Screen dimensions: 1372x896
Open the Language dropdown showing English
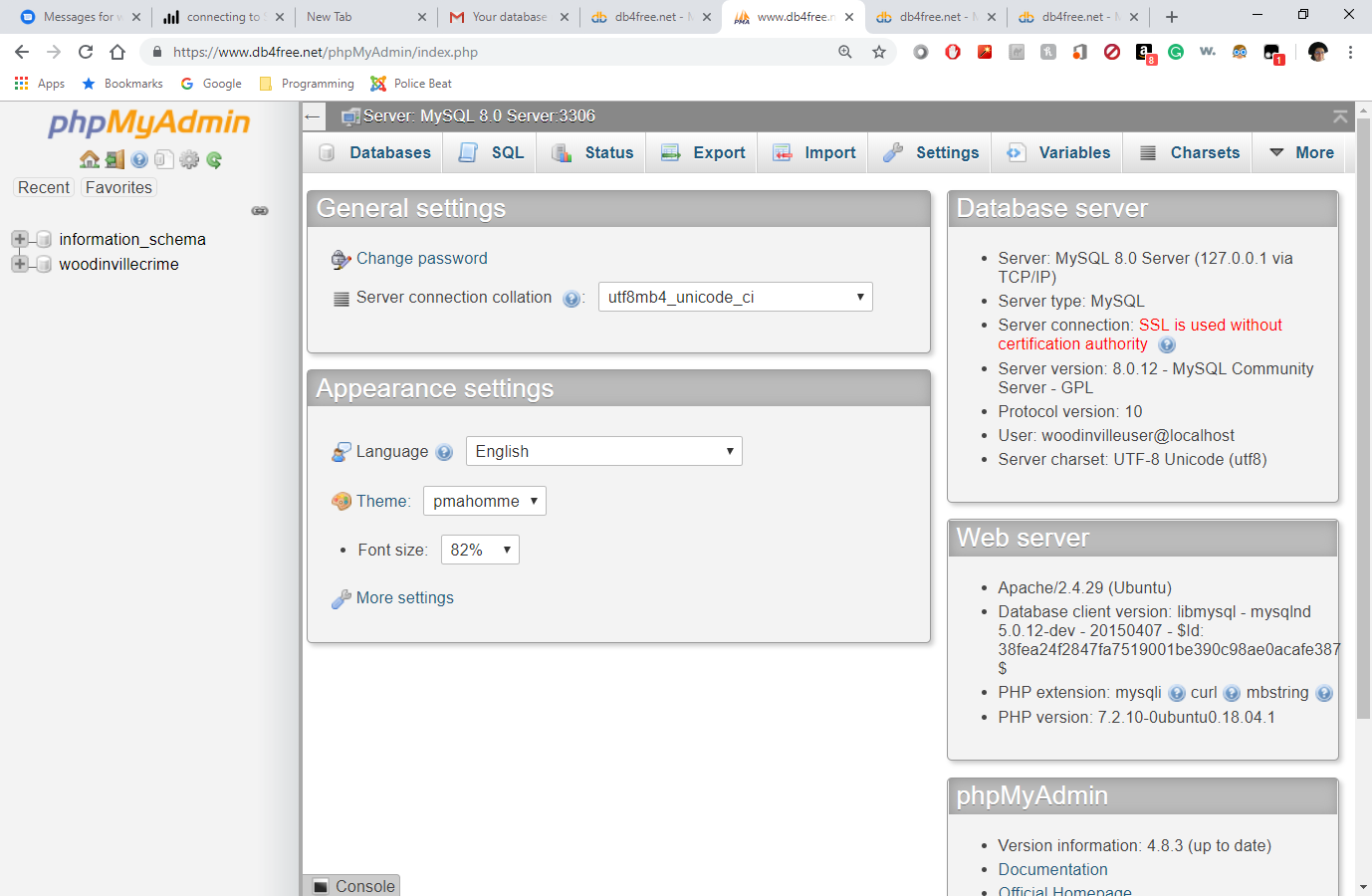pos(603,451)
